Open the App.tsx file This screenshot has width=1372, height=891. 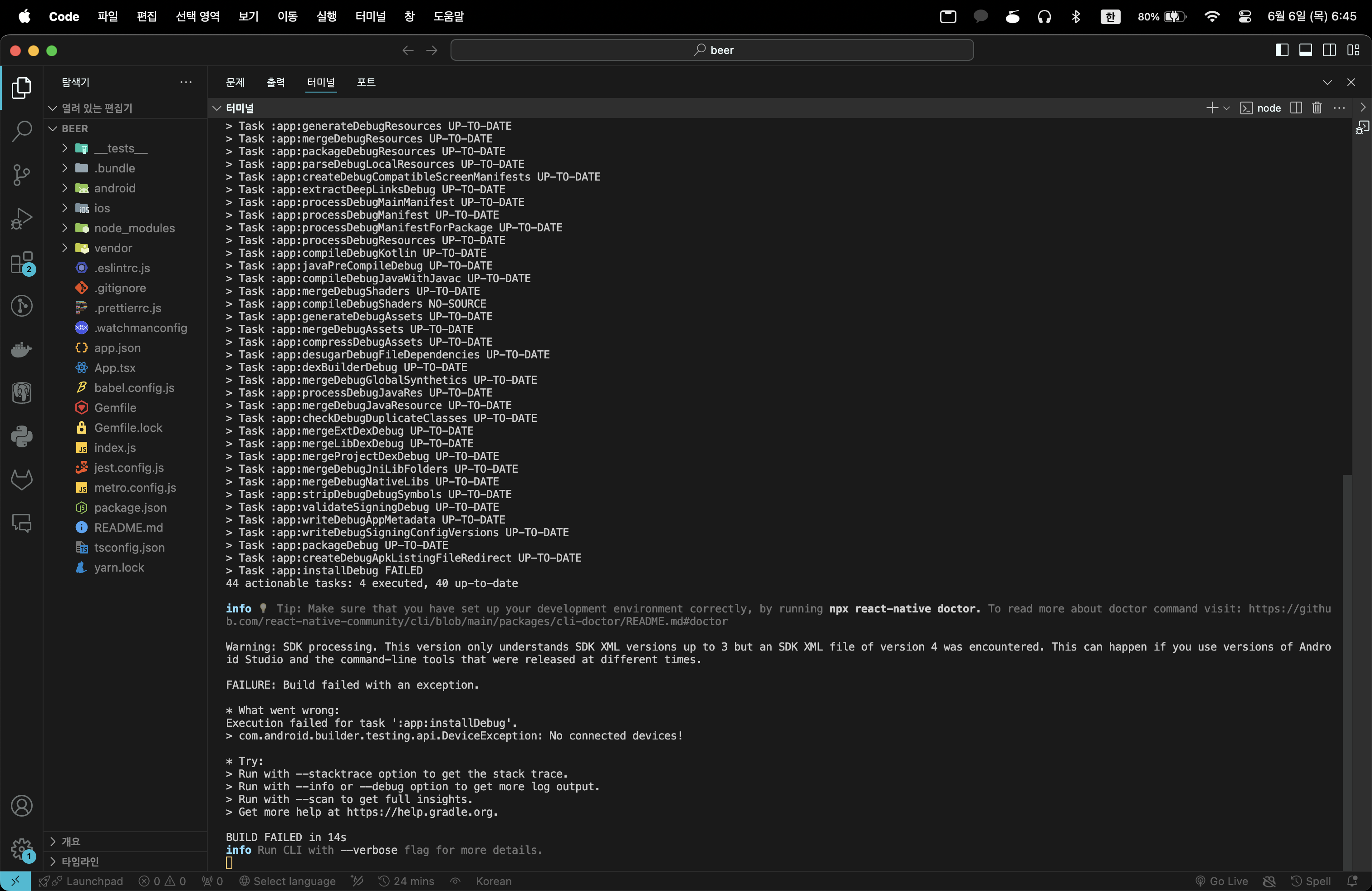[x=115, y=367]
